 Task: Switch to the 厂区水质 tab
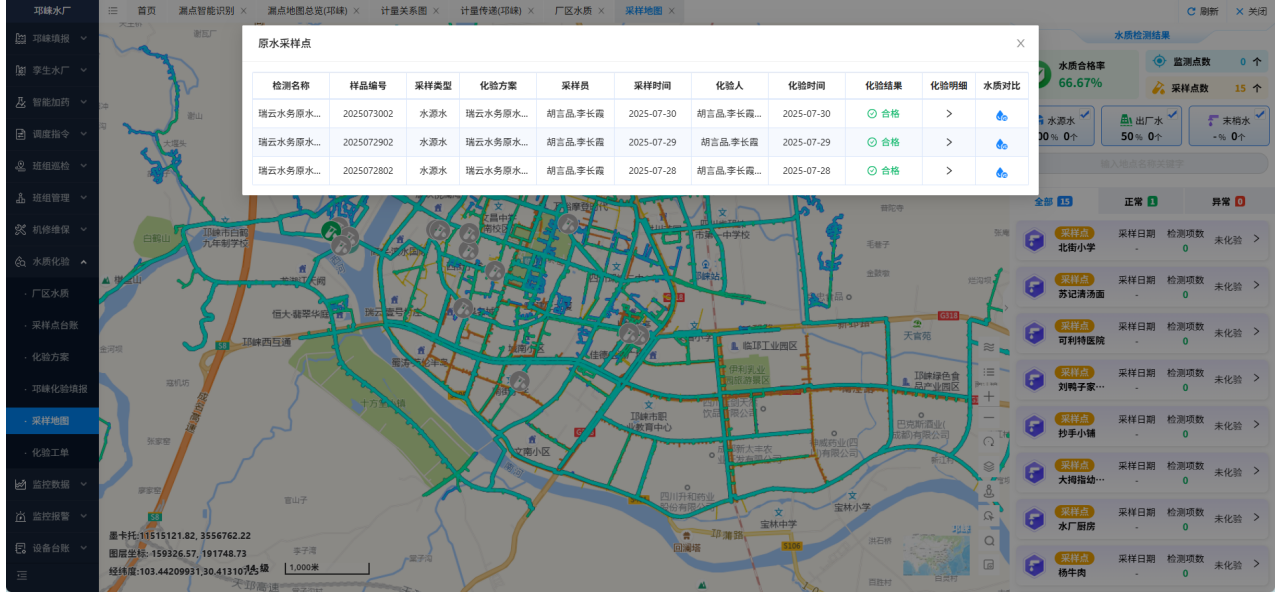pyautogui.click(x=573, y=11)
